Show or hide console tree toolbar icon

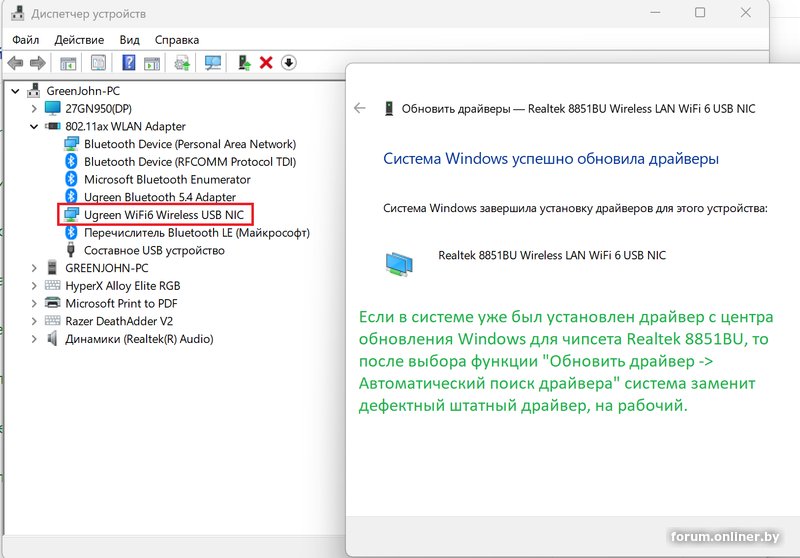point(68,63)
